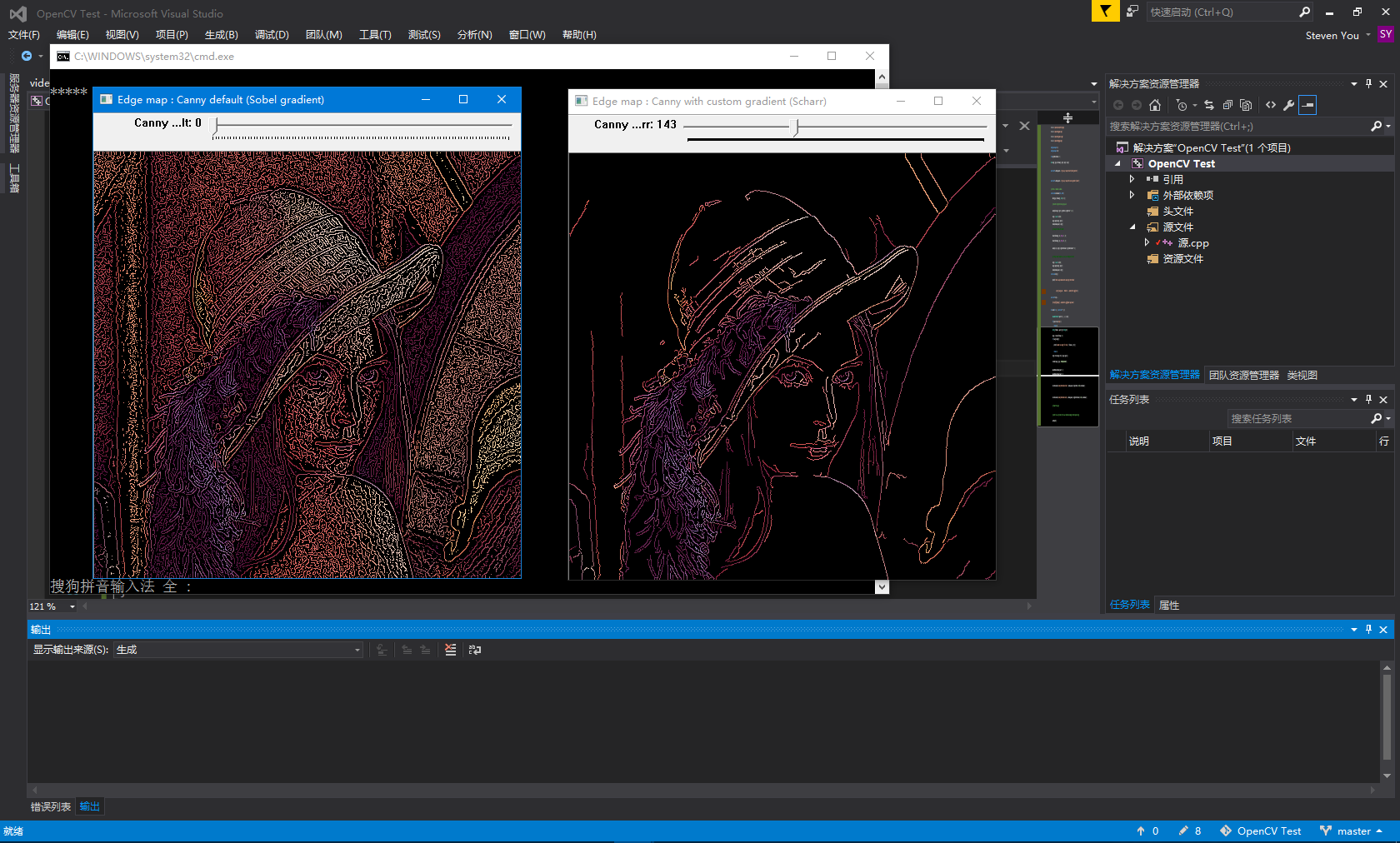
Task: Toggle word wrap in Output panel
Action: [x=475, y=650]
